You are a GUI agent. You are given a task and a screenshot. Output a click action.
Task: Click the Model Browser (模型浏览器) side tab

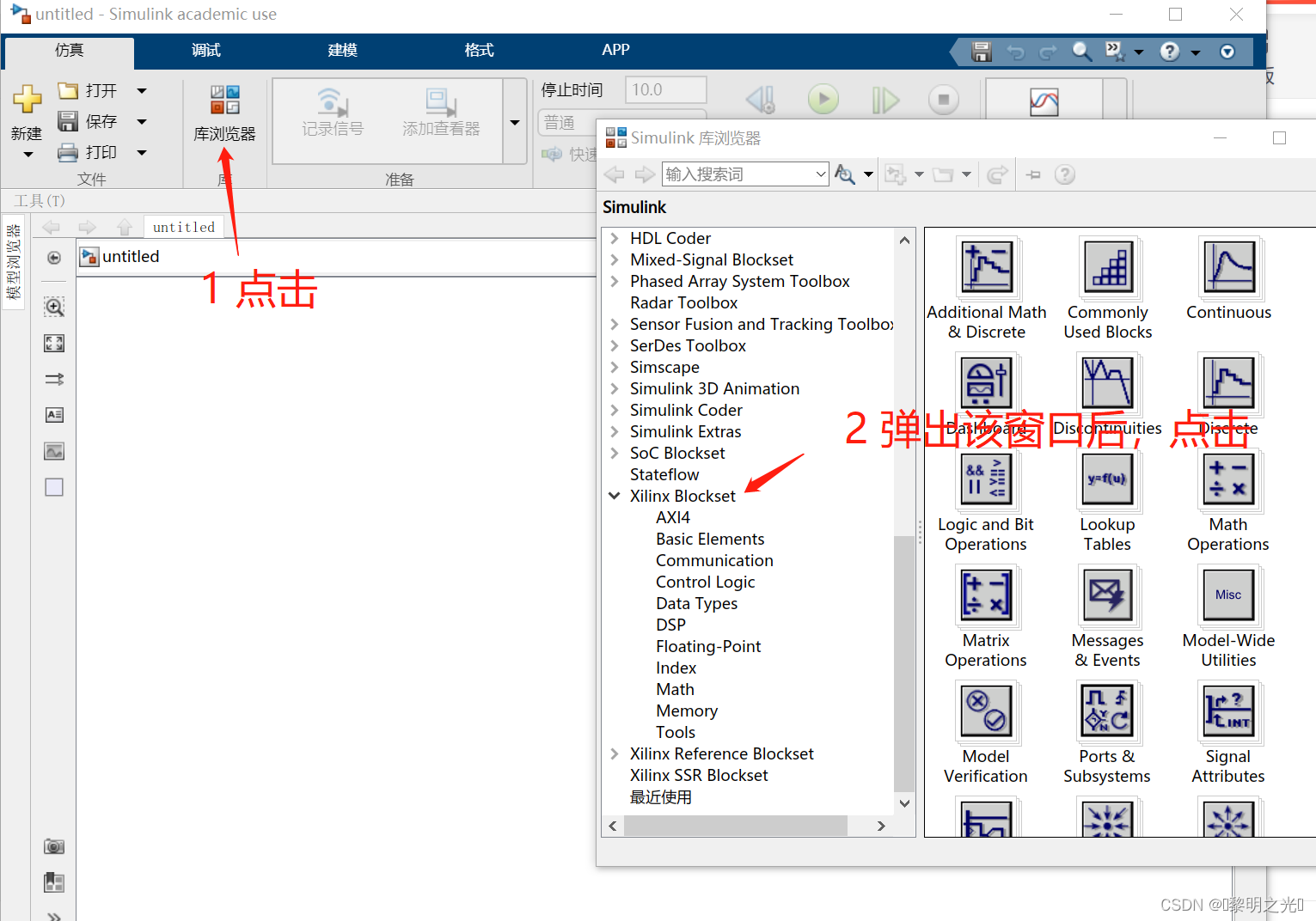click(13, 262)
